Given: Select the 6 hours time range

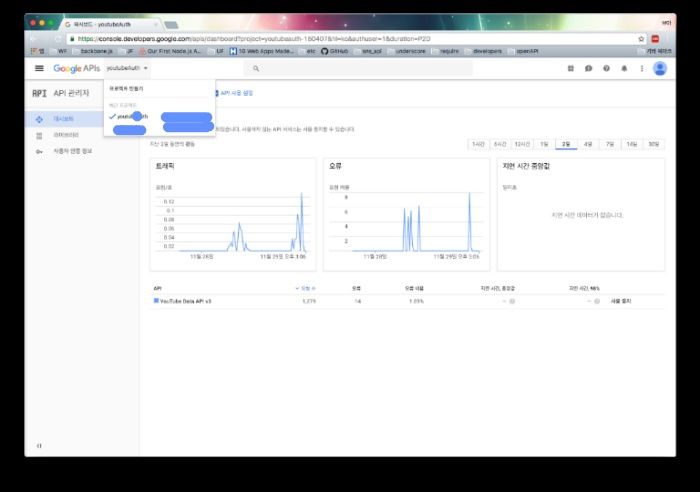Looking at the screenshot, I should (x=500, y=144).
